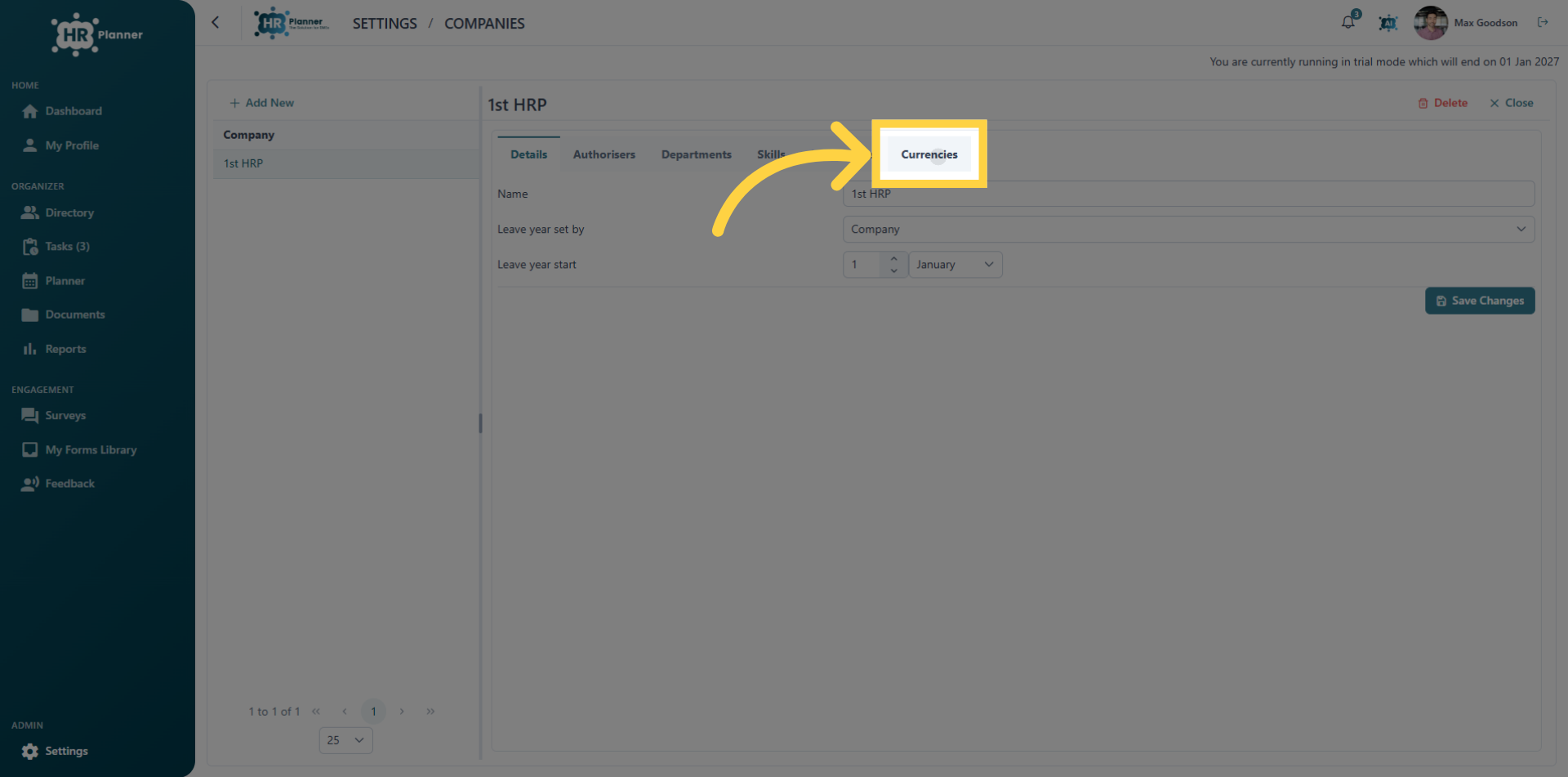Switch to the Currencies tab
This screenshot has width=1568, height=777.
929,154
